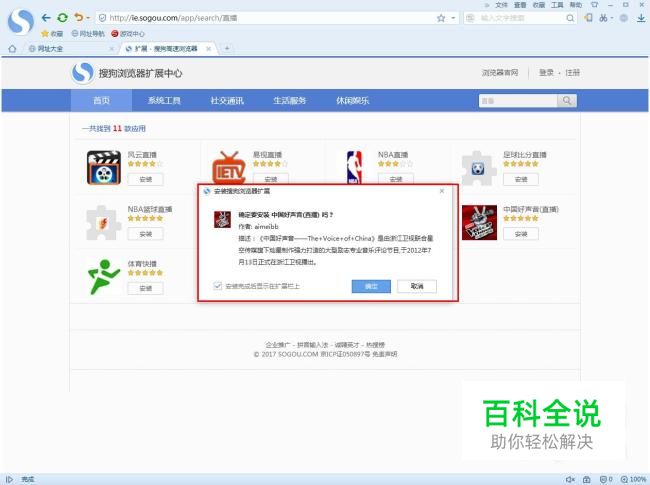The image size is (650, 485).
Task: Install the 中国好声音(直播) extension on page
Action: (521, 234)
